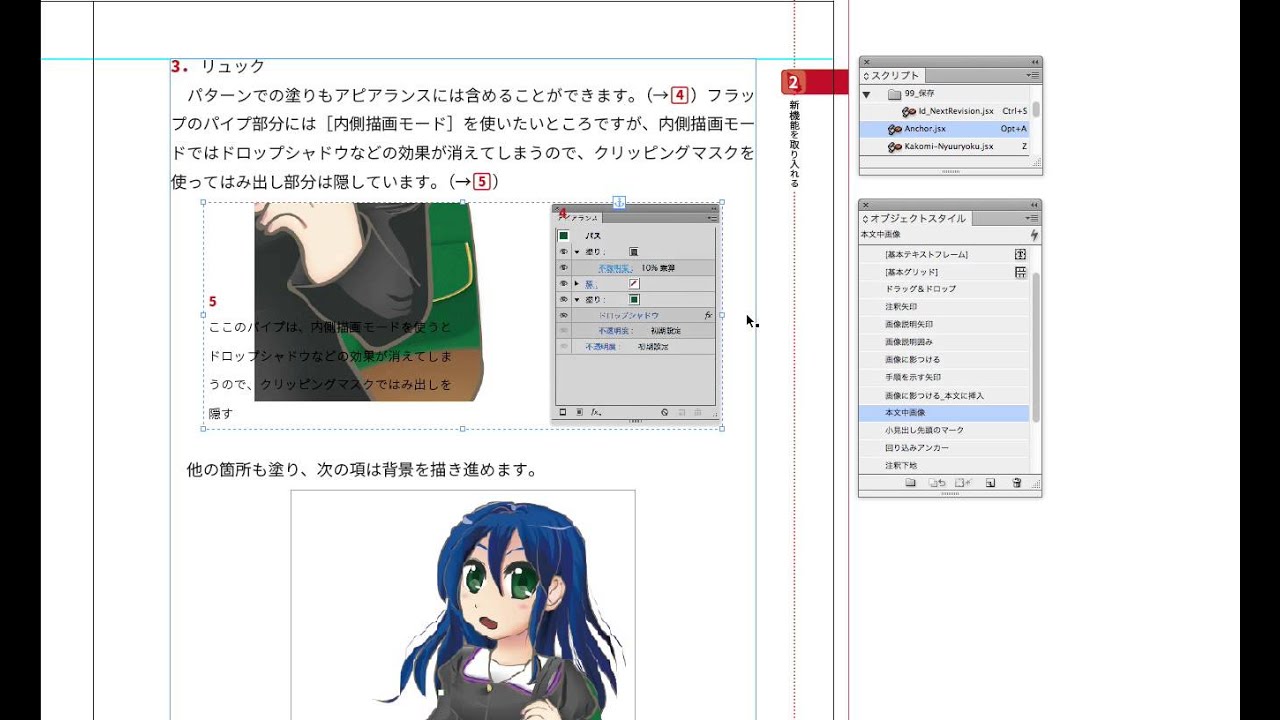Viewport: 1280px width, 720px height.
Task: Apply the 画像説明矢印 object style
Action: (x=945, y=325)
